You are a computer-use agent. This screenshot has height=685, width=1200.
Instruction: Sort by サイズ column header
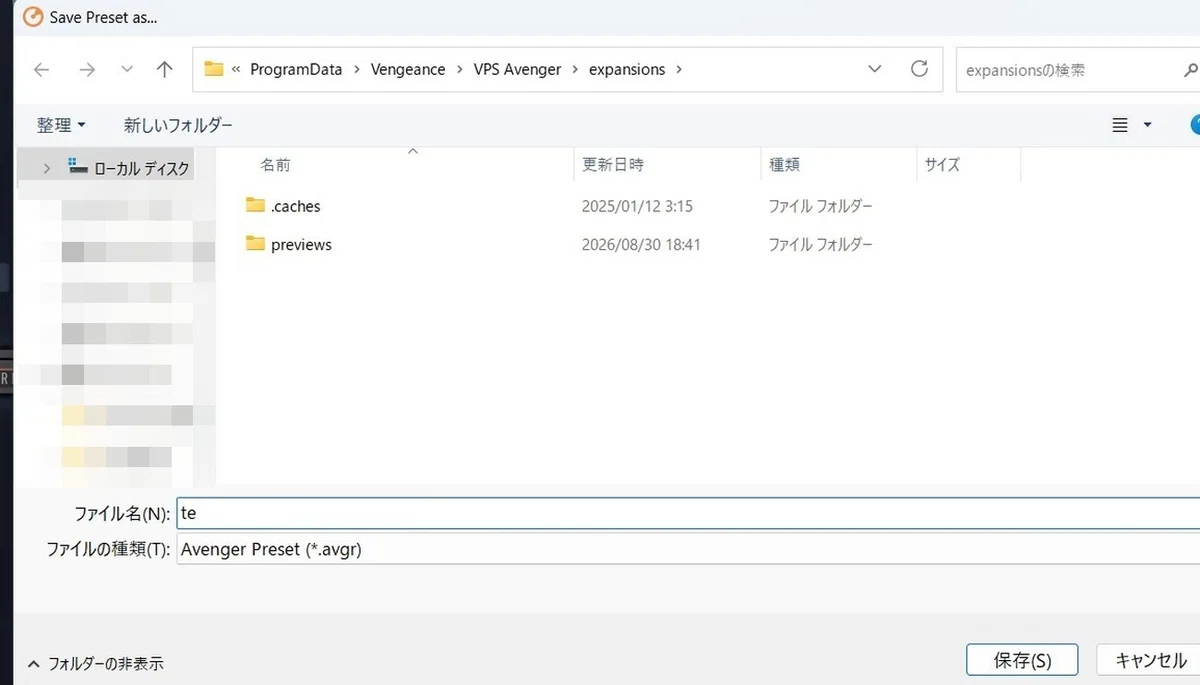point(942,165)
